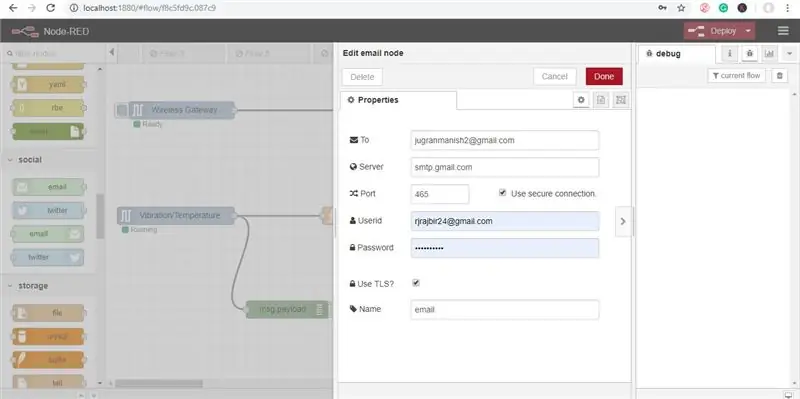
Task: Open the Node-RED hamburger menu
Action: click(783, 31)
